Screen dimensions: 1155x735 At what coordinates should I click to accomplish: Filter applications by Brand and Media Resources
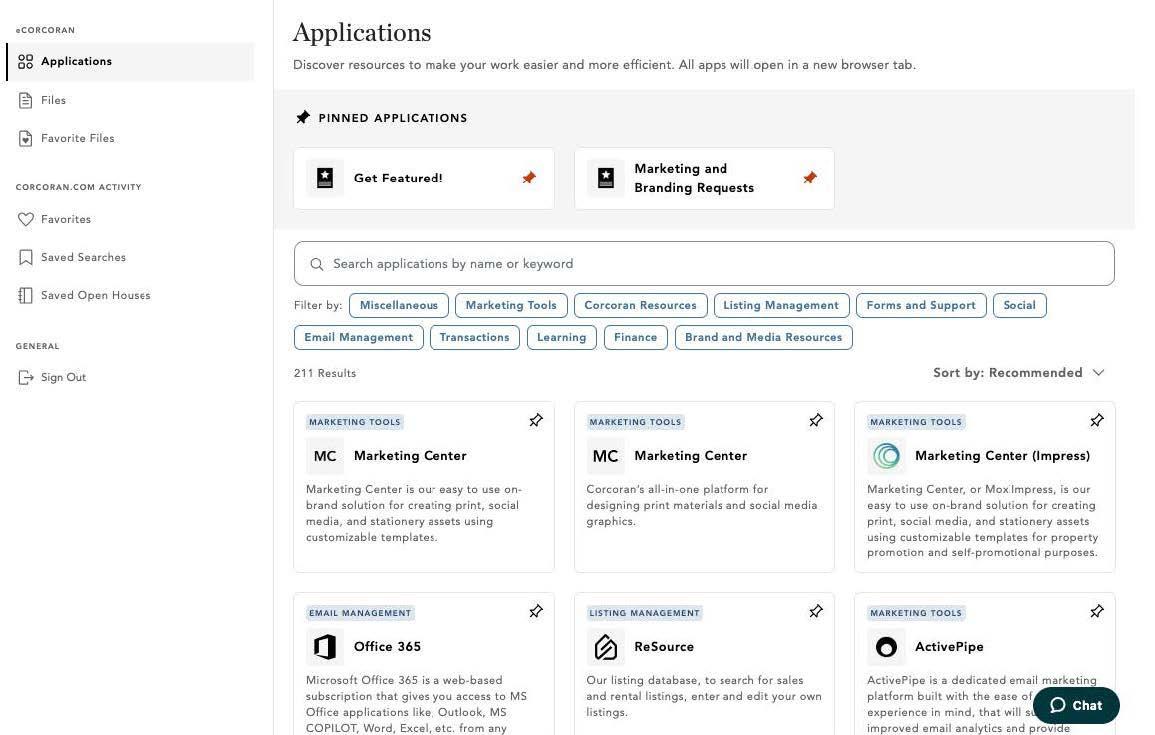[x=763, y=338]
